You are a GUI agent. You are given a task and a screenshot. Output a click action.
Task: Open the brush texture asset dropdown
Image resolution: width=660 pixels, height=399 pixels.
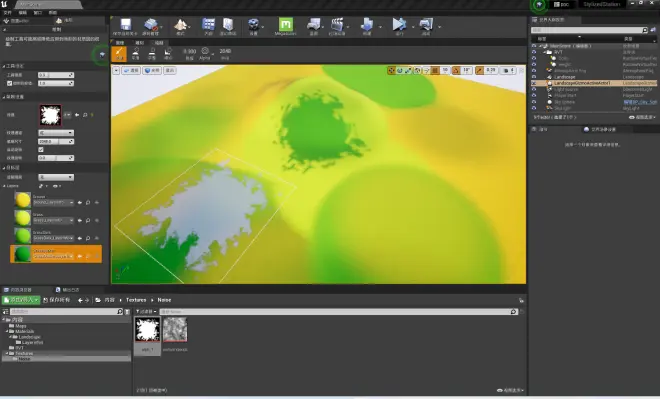(67, 114)
